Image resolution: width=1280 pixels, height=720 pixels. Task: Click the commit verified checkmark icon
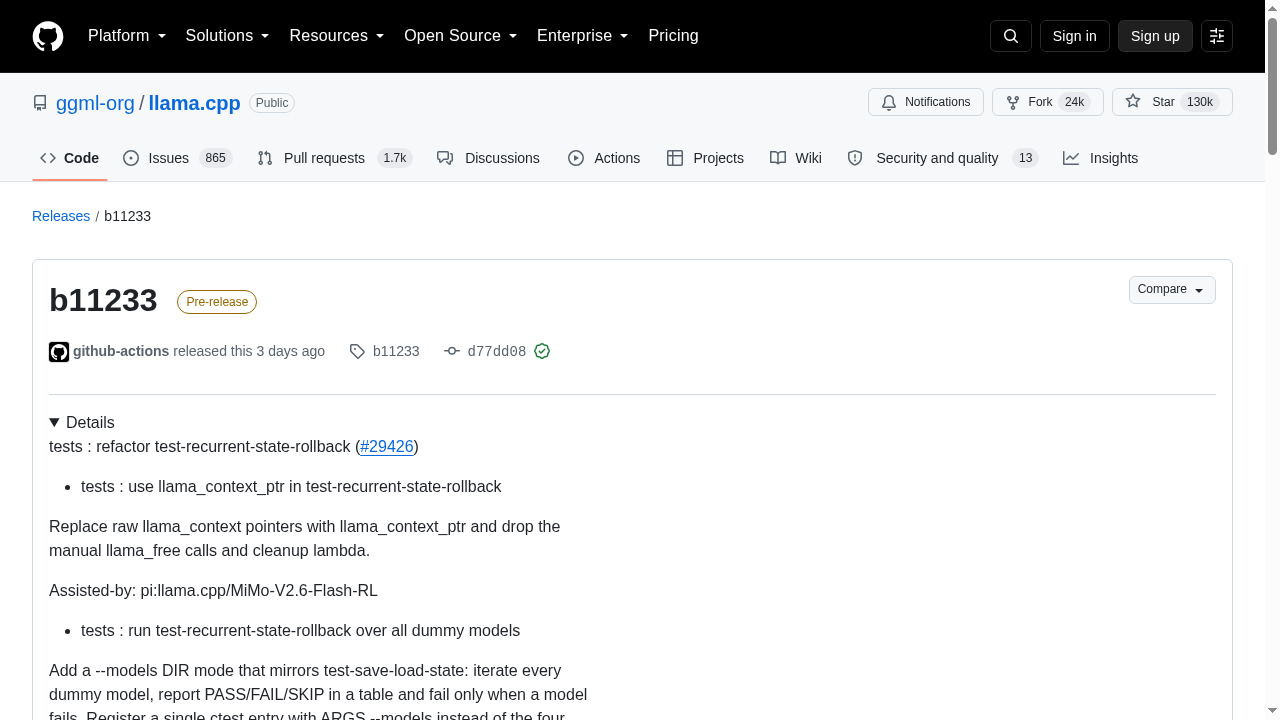(542, 351)
